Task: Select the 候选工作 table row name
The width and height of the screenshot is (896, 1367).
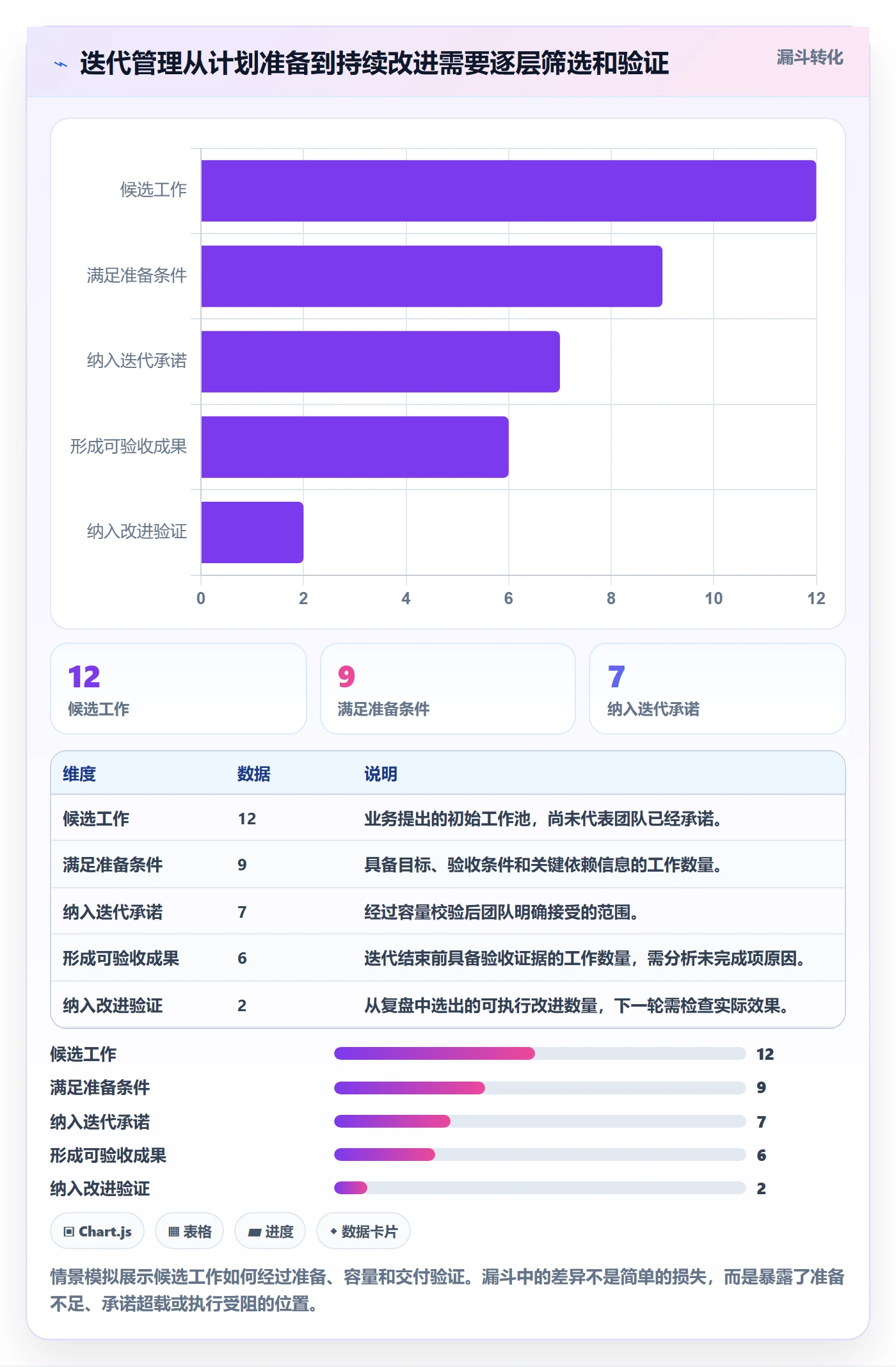Action: tap(96, 819)
